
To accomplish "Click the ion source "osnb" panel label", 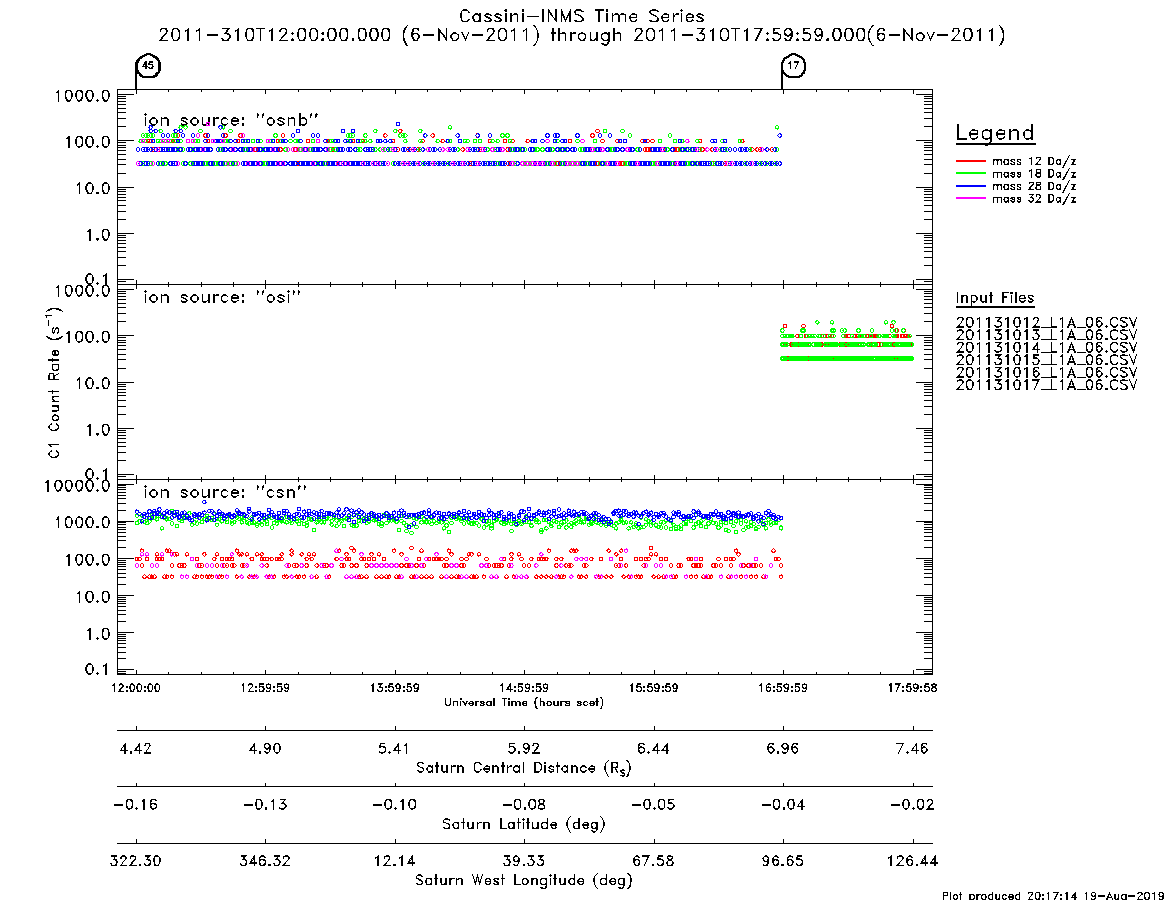I will pos(231,120).
